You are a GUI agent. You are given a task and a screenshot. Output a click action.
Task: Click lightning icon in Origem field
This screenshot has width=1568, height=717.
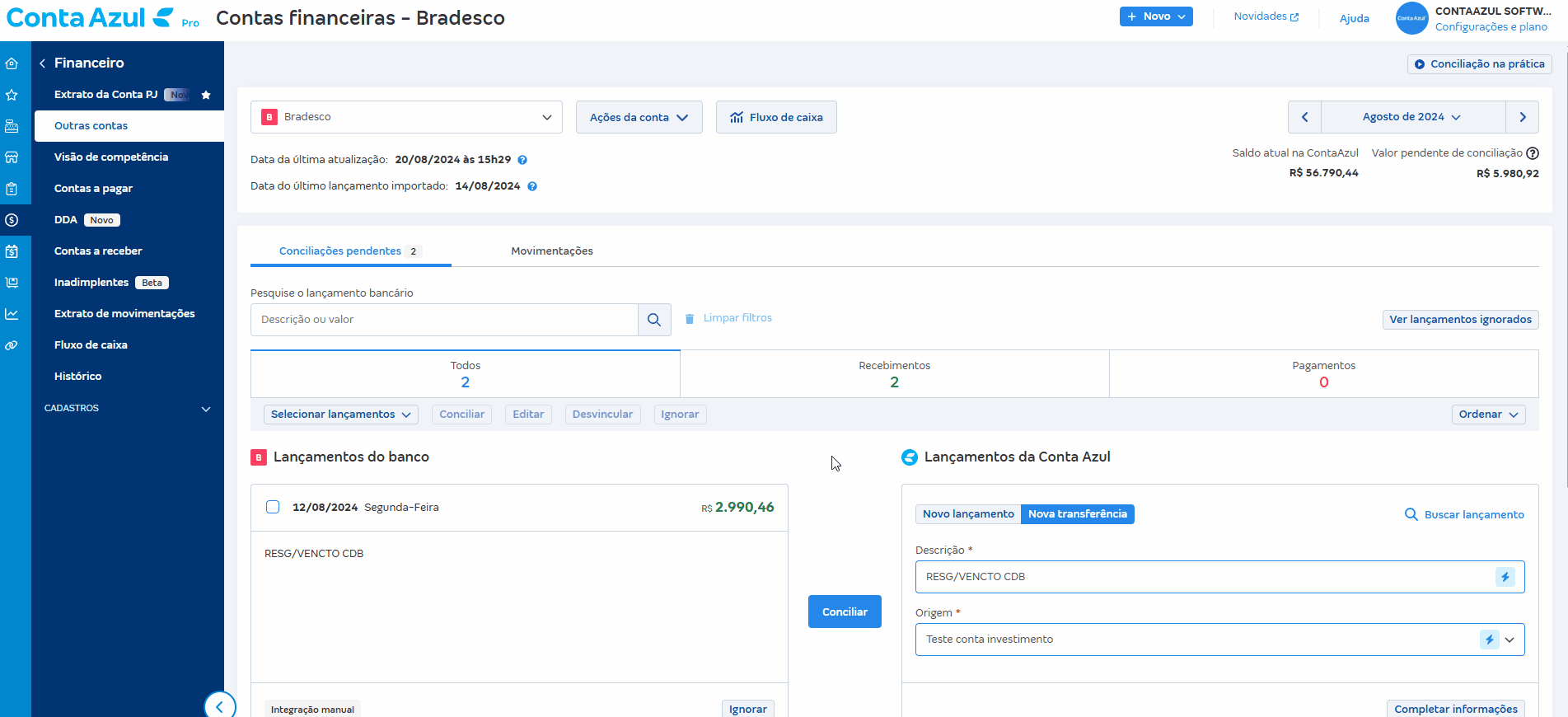coord(1489,640)
